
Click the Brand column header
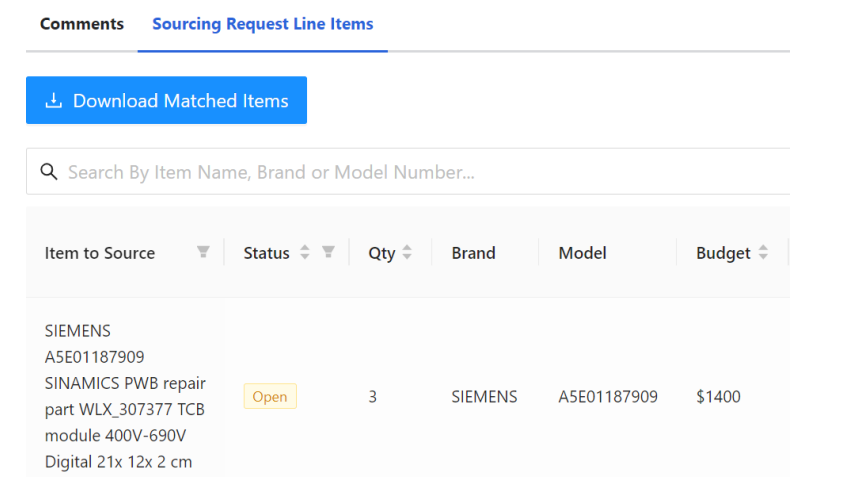click(473, 253)
